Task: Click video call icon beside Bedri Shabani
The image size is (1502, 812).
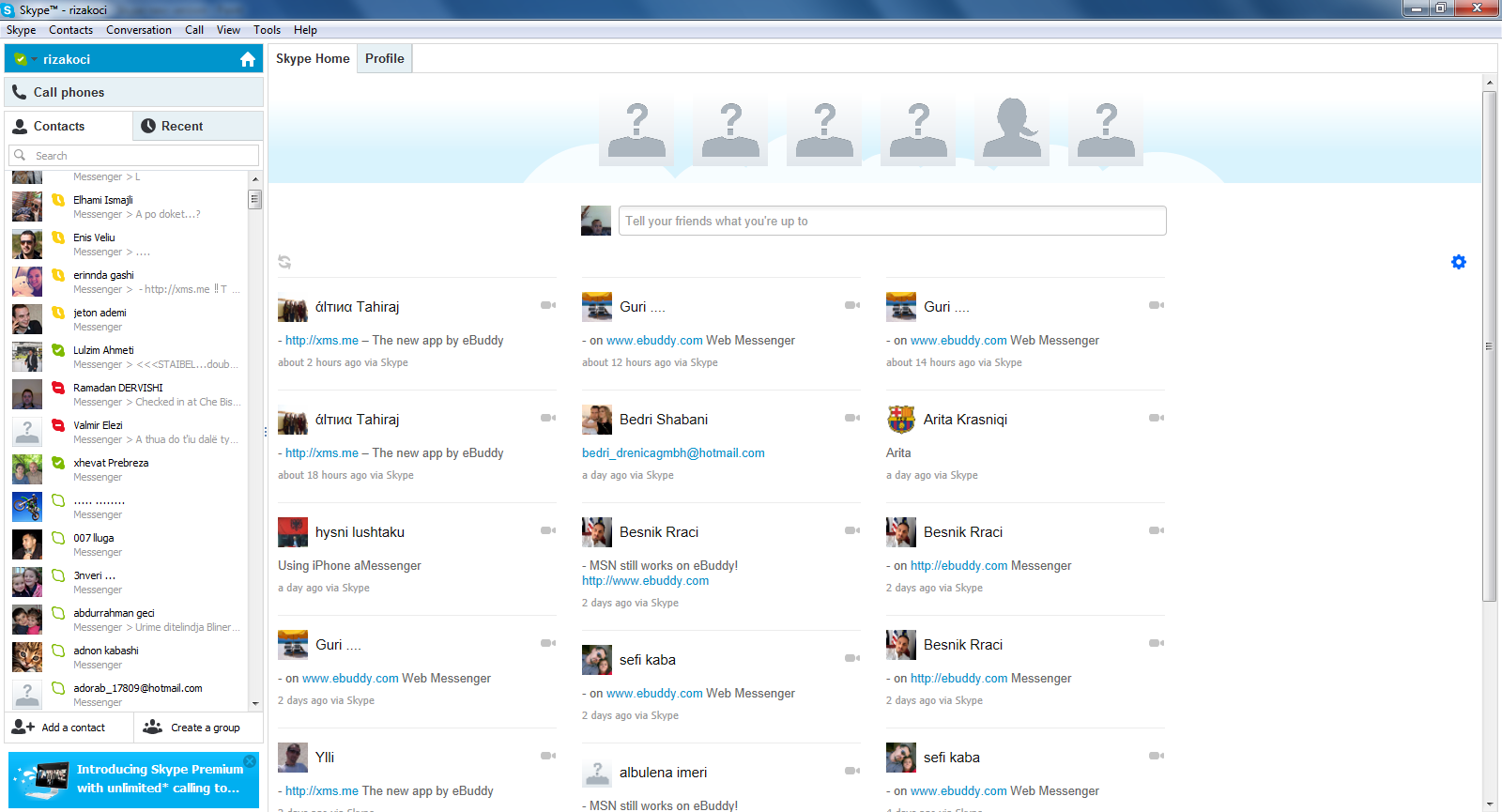Action: point(852,418)
